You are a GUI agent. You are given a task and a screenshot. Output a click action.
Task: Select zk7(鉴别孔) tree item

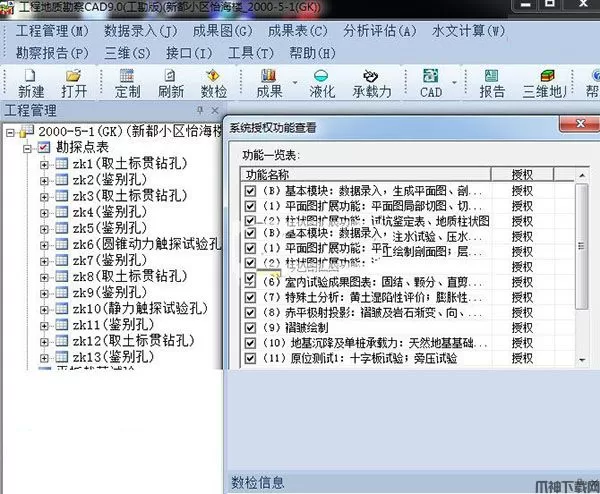click(x=109, y=260)
